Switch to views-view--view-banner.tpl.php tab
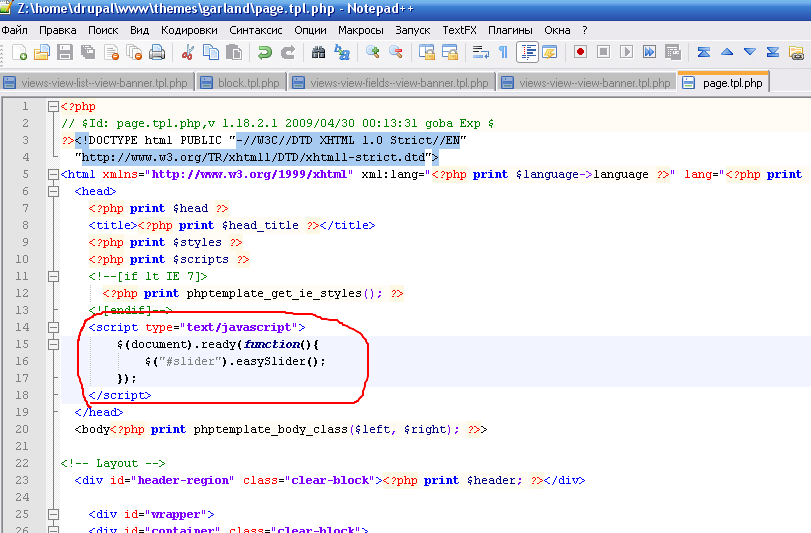This screenshot has width=811, height=533. (x=588, y=83)
